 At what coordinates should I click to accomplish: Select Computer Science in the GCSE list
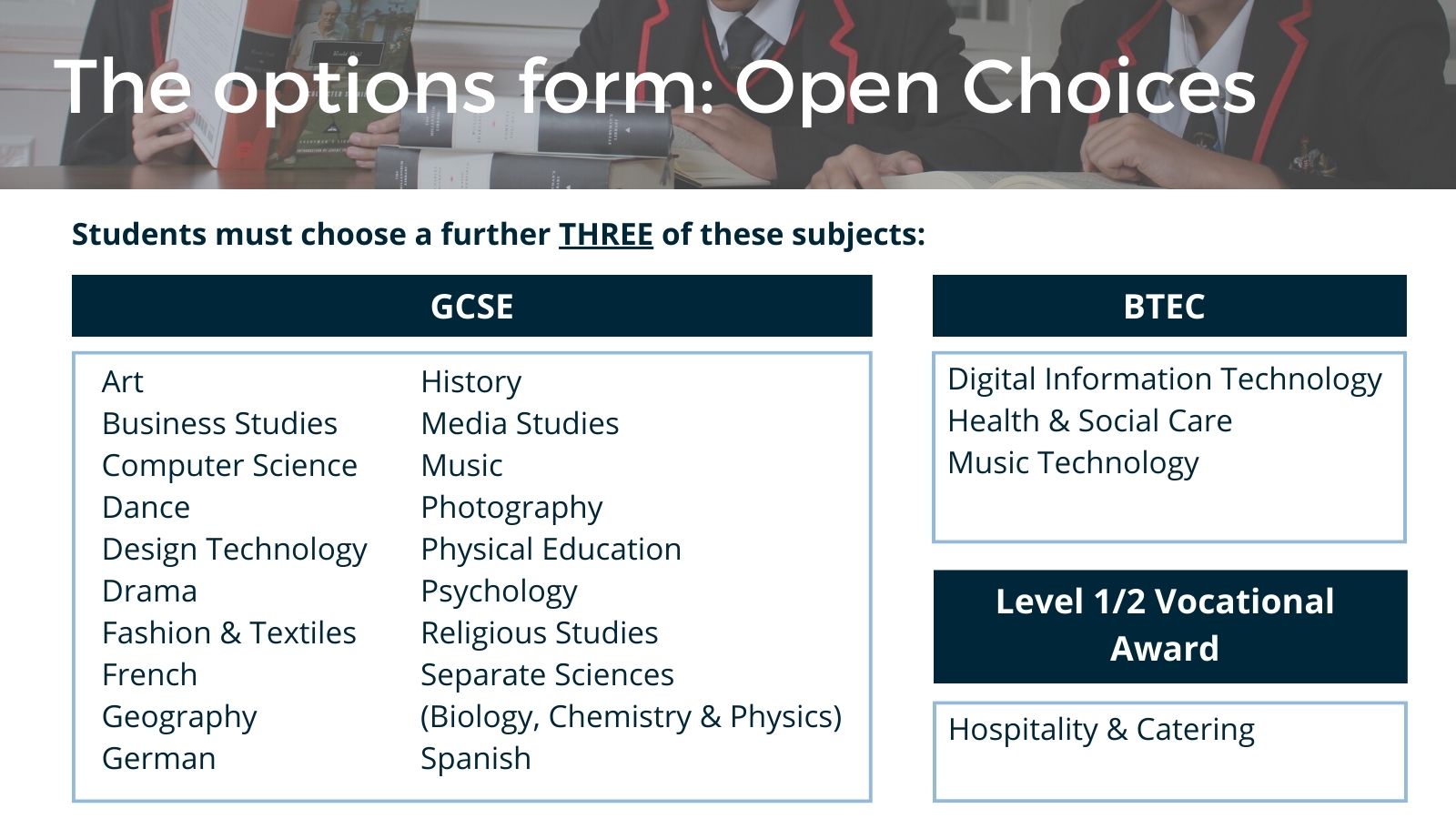pos(229,465)
